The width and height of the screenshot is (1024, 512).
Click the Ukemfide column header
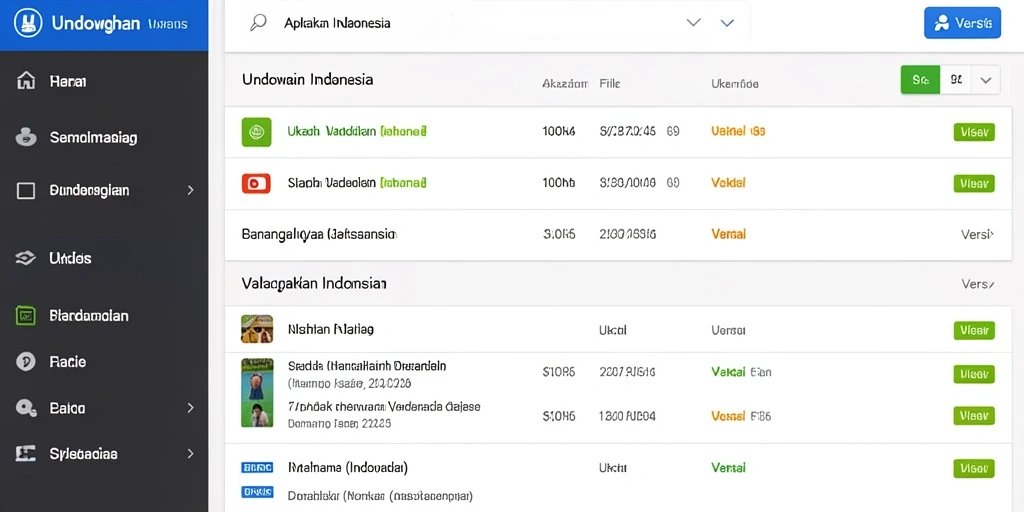[735, 84]
